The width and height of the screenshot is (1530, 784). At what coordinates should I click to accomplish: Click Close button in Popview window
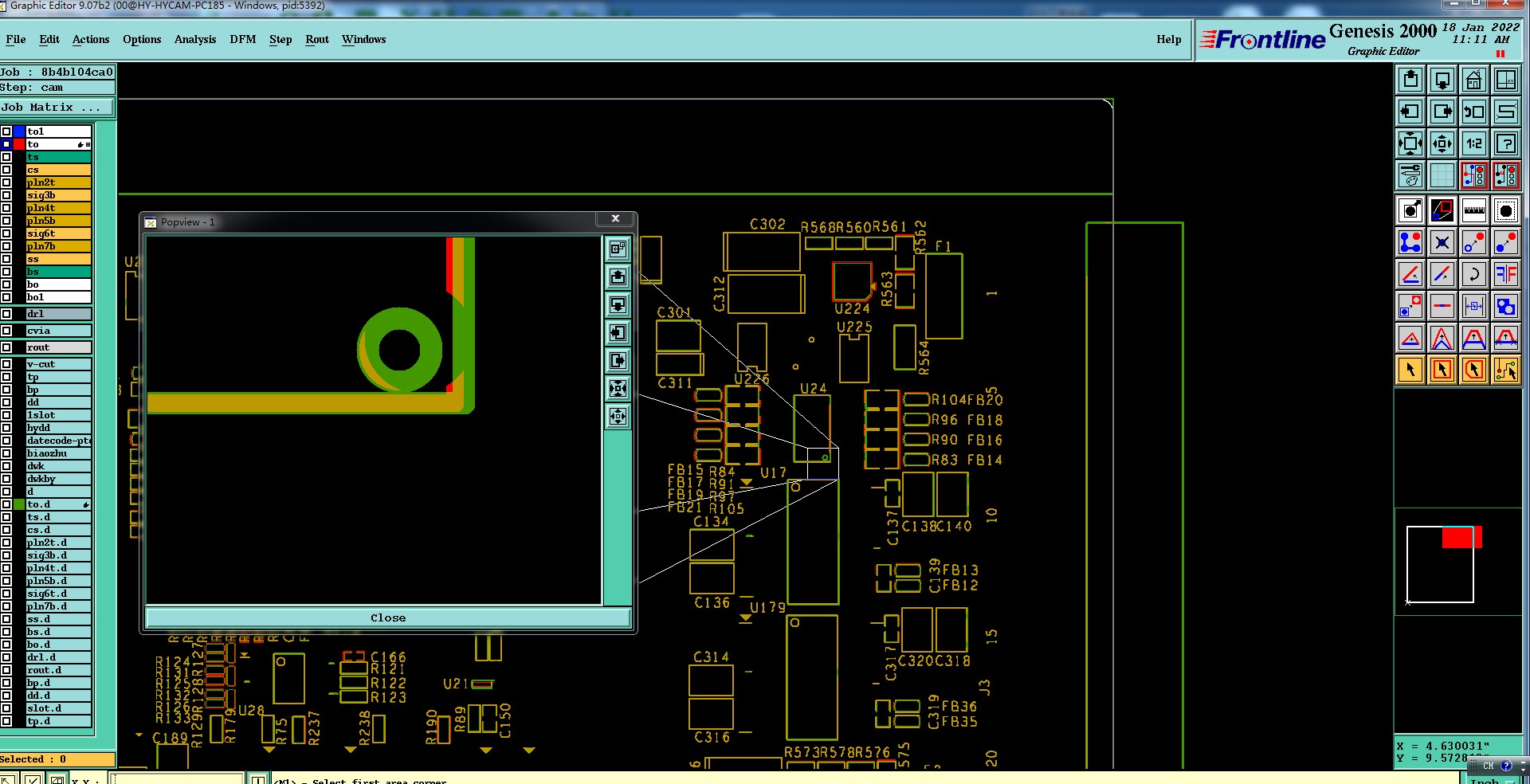388,618
